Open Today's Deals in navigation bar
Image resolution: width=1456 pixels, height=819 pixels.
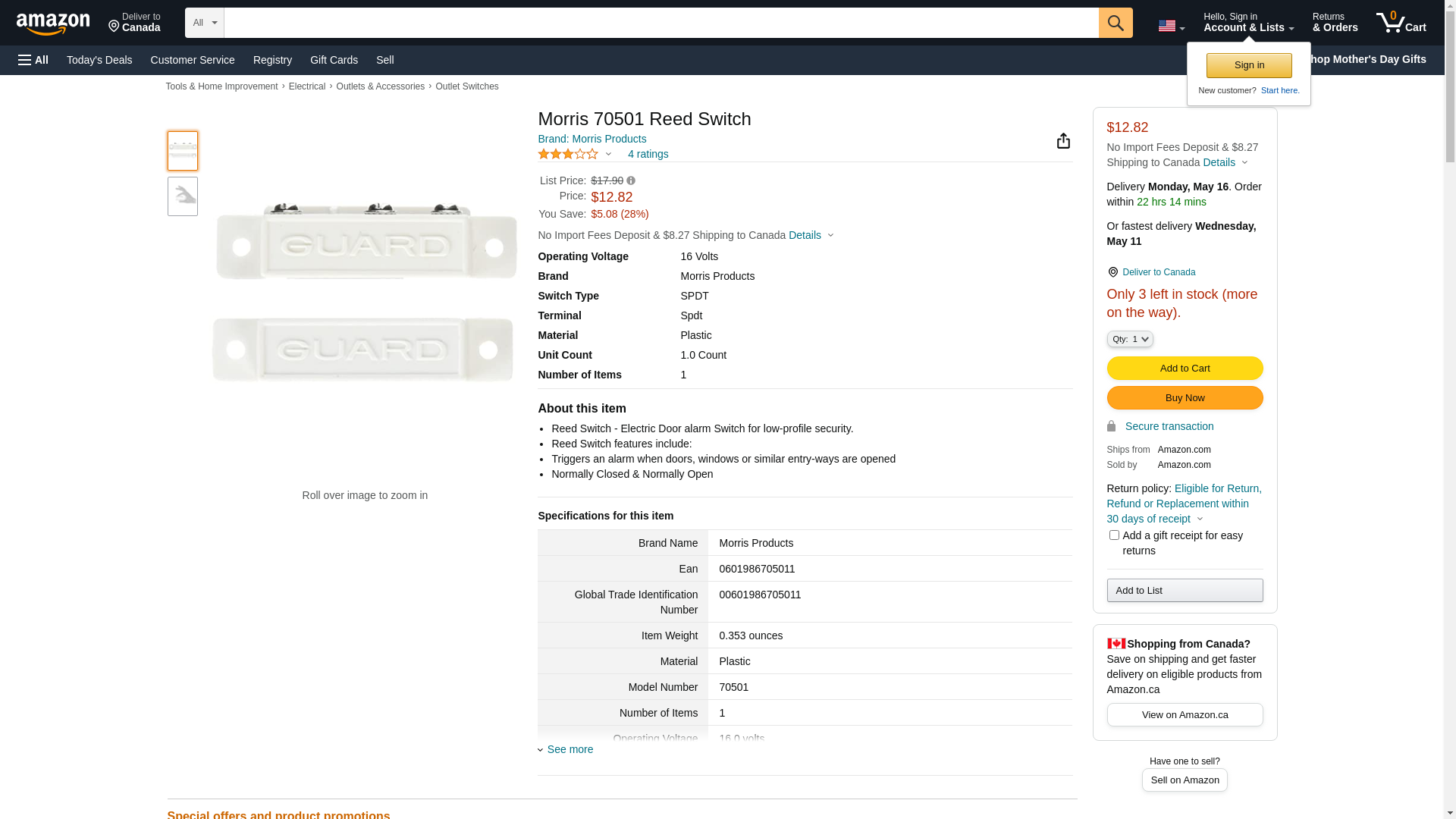[99, 60]
